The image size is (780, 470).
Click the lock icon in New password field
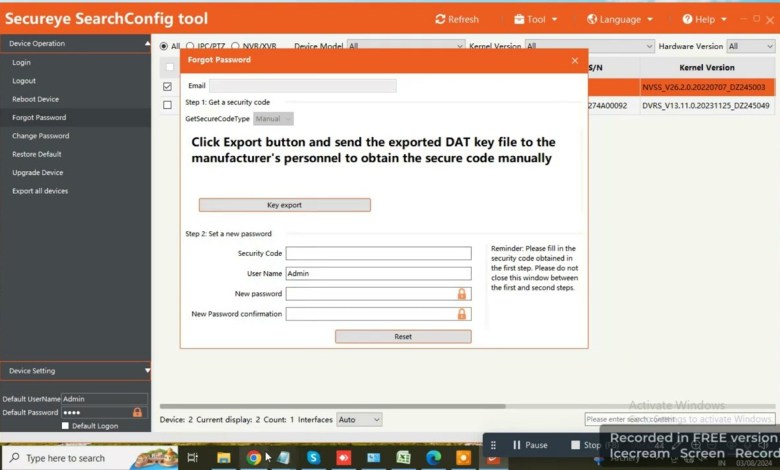pyautogui.click(x=462, y=294)
